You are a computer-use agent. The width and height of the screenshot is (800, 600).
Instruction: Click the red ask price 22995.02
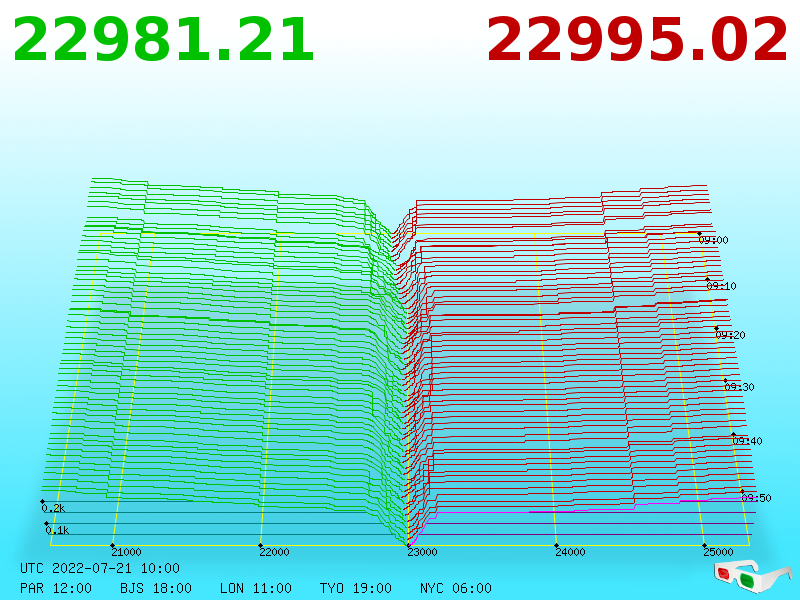point(637,40)
